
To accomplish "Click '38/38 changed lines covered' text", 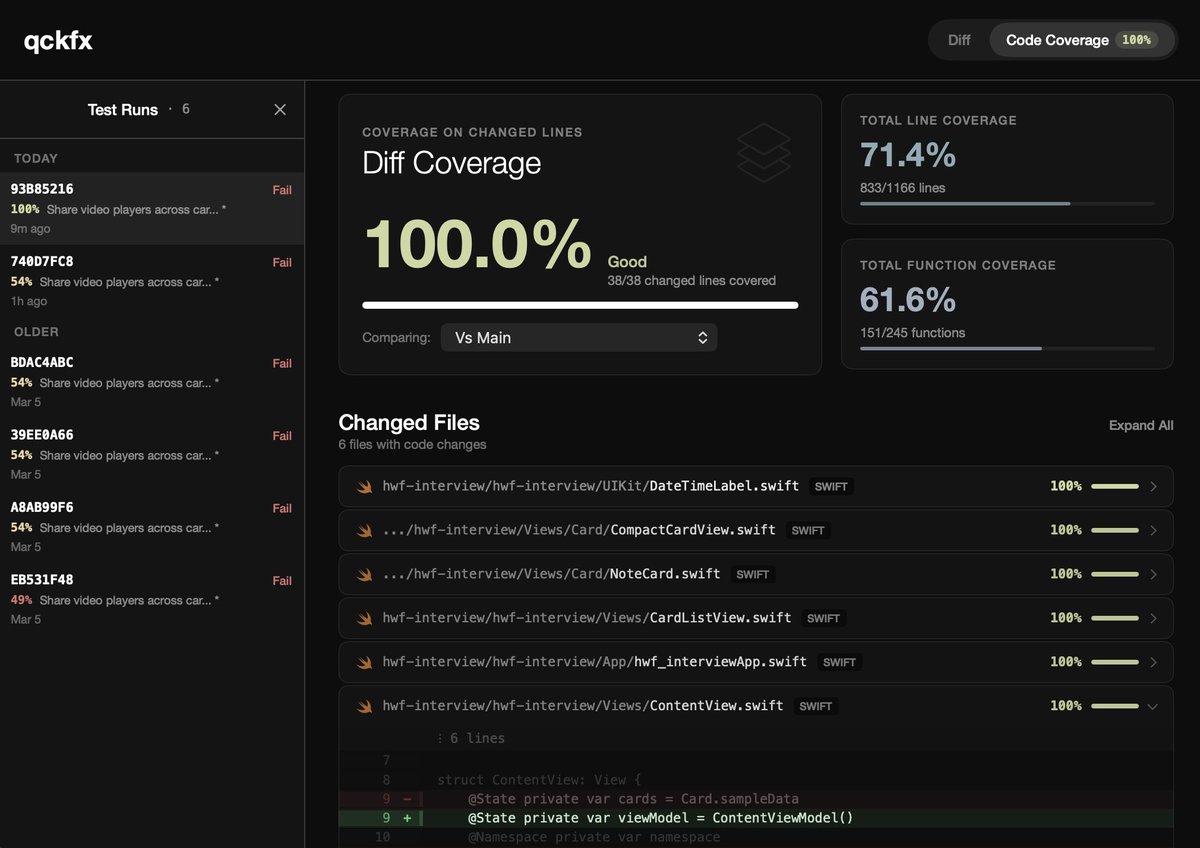I will pyautogui.click(x=691, y=281).
